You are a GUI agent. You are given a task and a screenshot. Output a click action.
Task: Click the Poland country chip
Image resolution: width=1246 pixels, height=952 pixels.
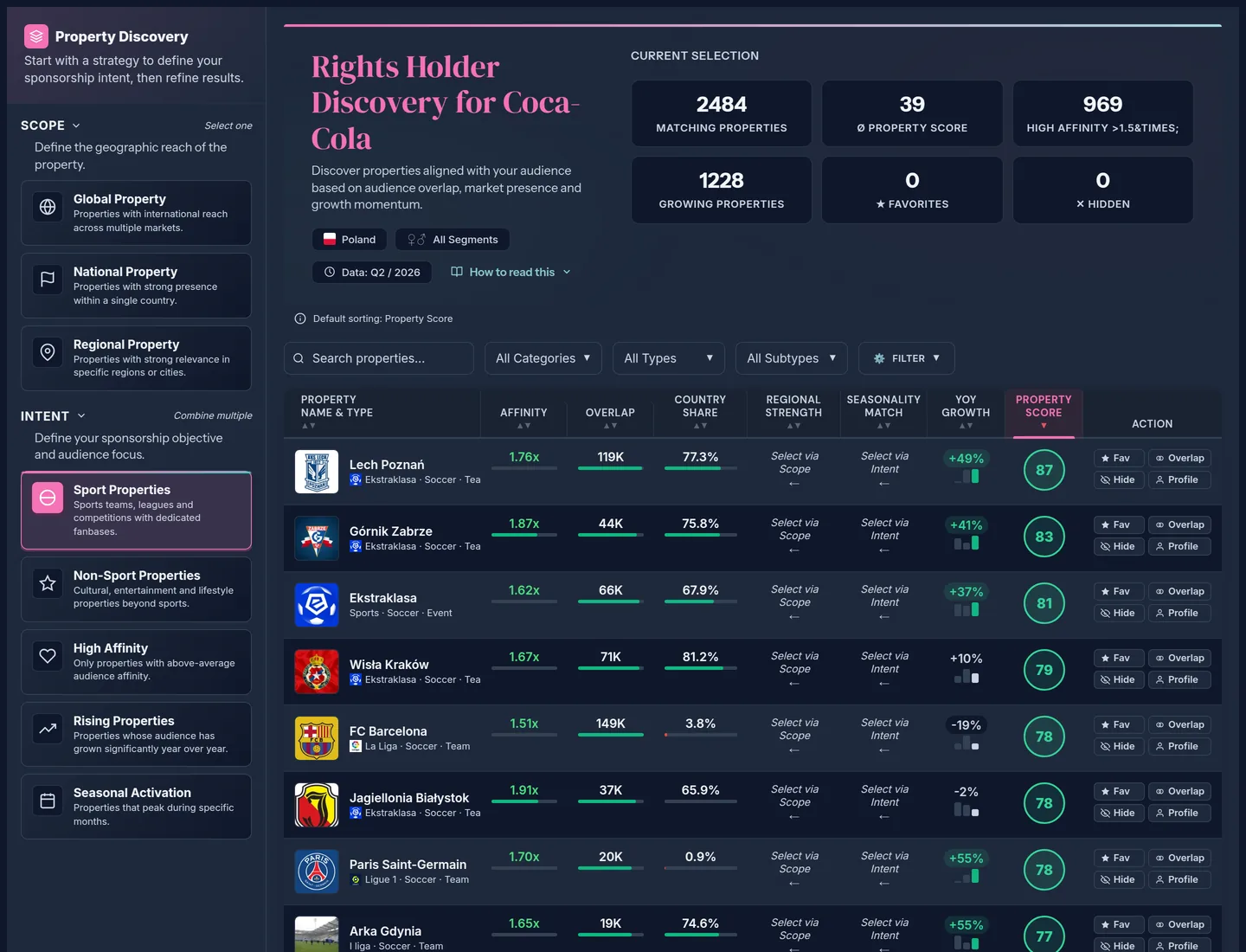click(350, 240)
